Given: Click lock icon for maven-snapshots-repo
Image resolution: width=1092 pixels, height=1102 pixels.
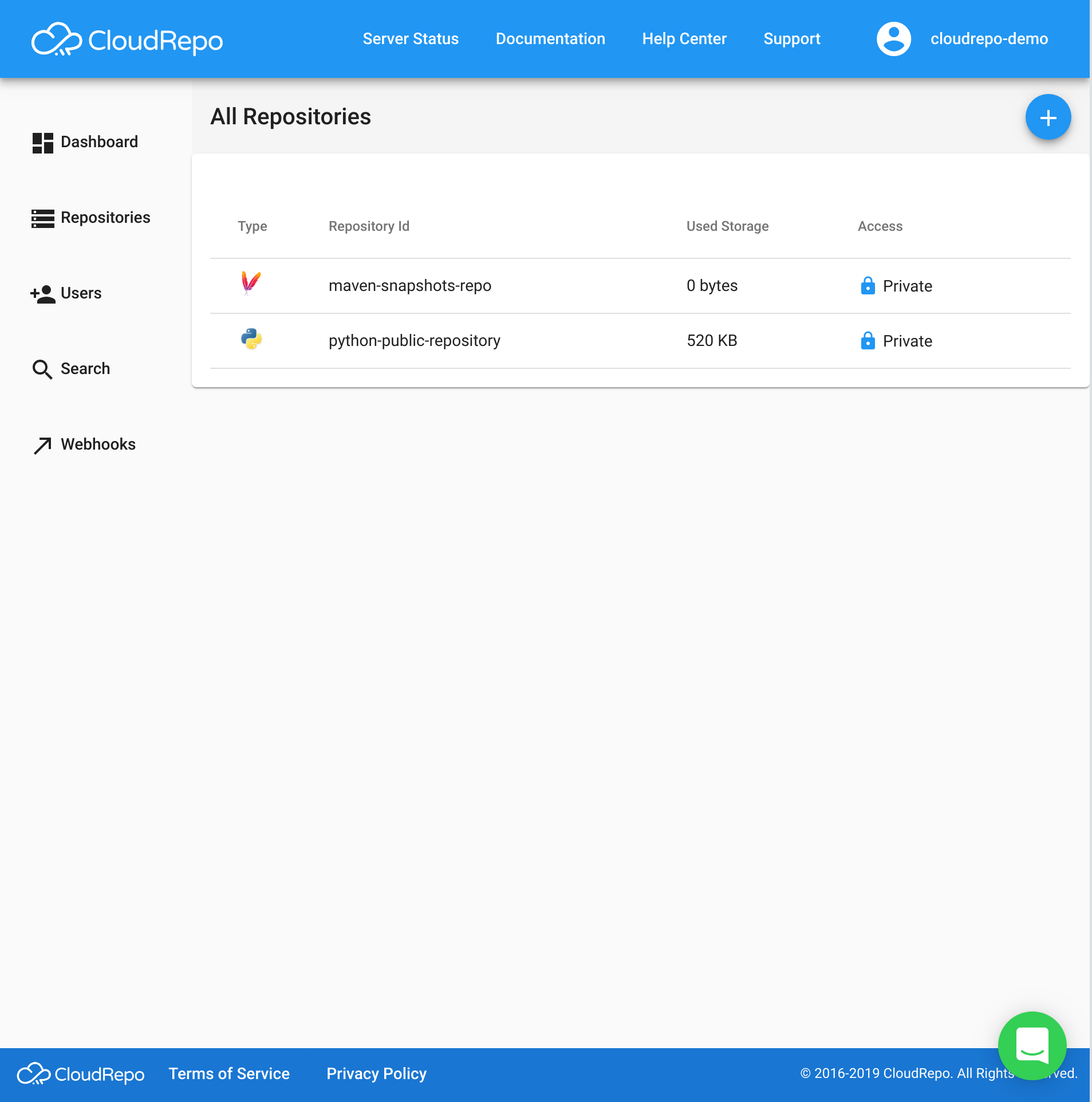Looking at the screenshot, I should tap(868, 285).
